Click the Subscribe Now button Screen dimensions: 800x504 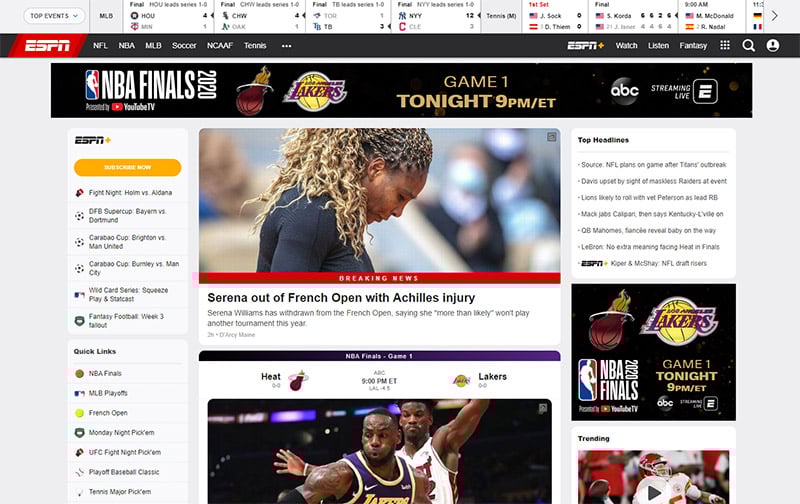coord(128,167)
